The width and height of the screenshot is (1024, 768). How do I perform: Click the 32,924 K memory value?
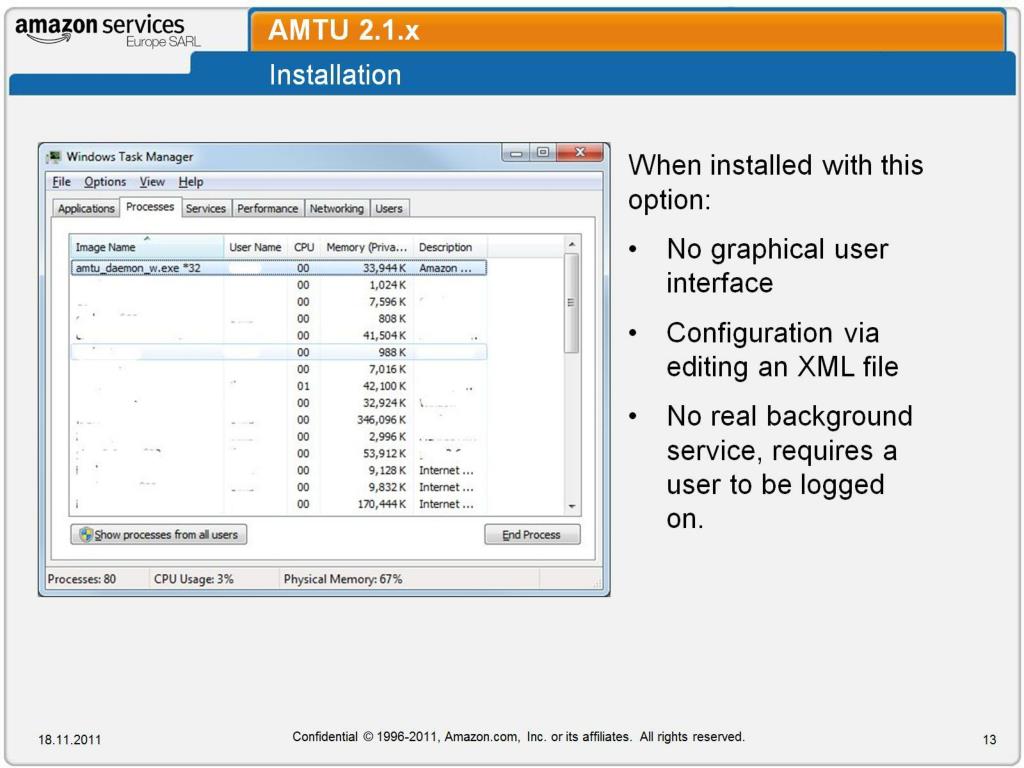click(384, 403)
